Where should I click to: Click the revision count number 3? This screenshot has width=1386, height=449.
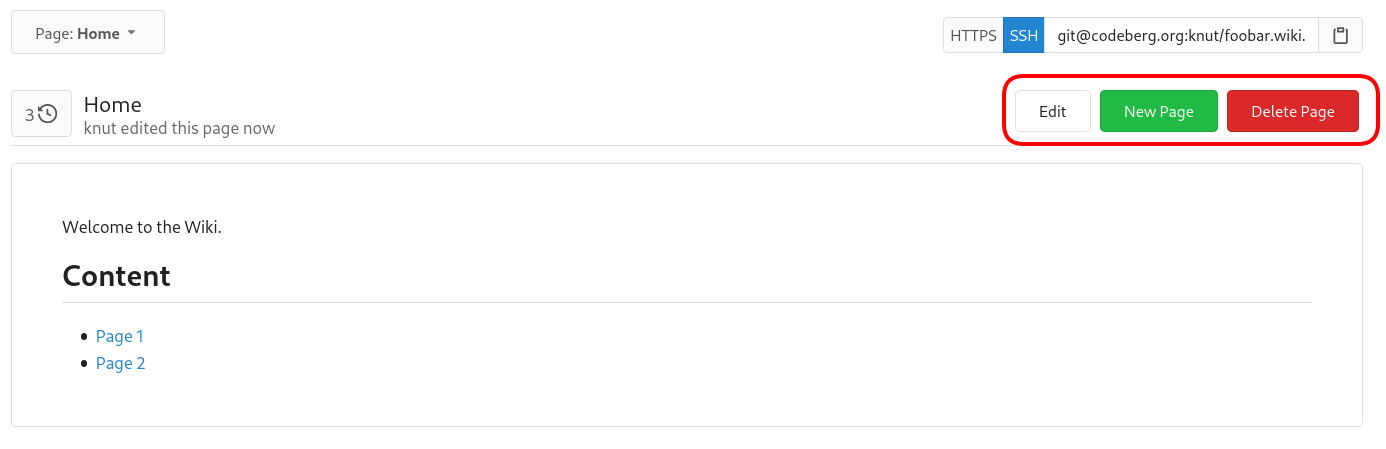(x=30, y=114)
